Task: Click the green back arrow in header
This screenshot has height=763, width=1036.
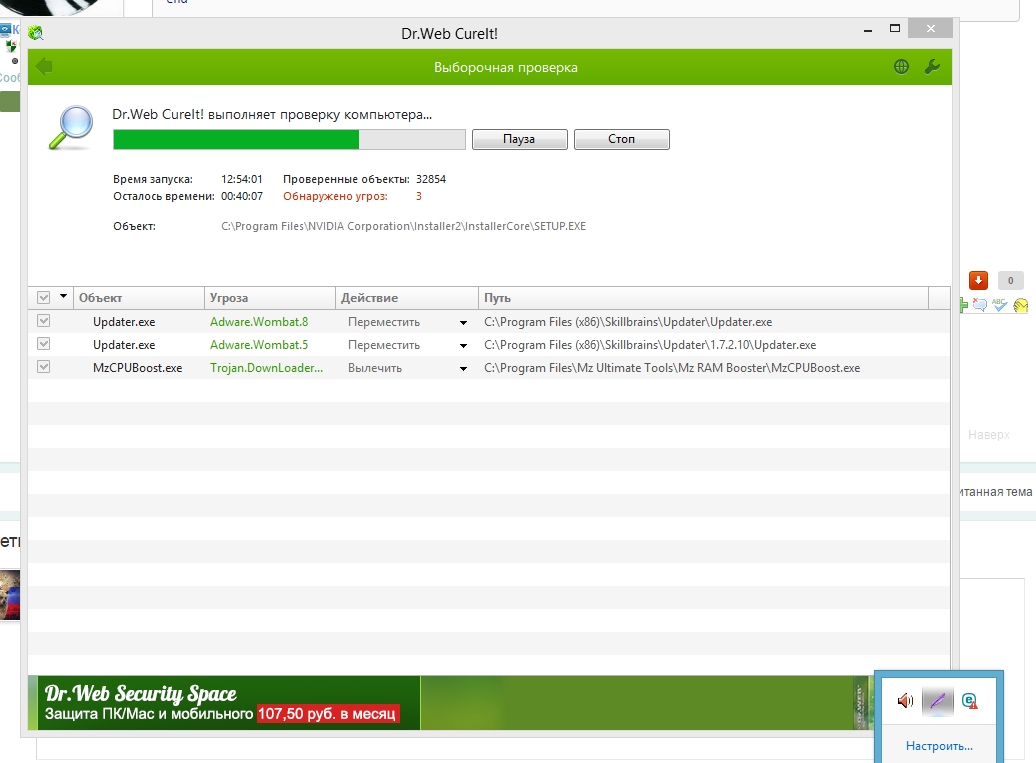Action: point(43,67)
